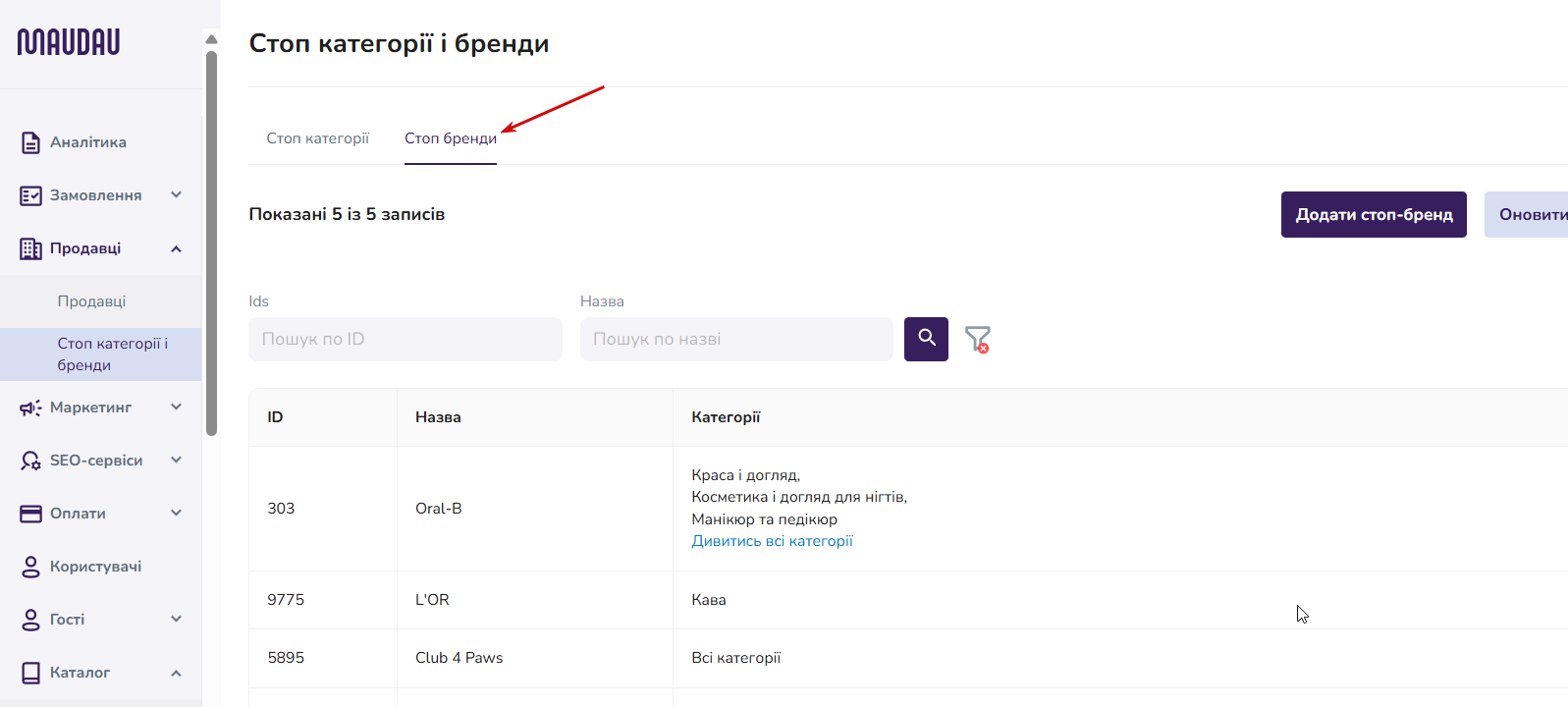Click the Гості person icon
1568x707 pixels.
(x=30, y=620)
